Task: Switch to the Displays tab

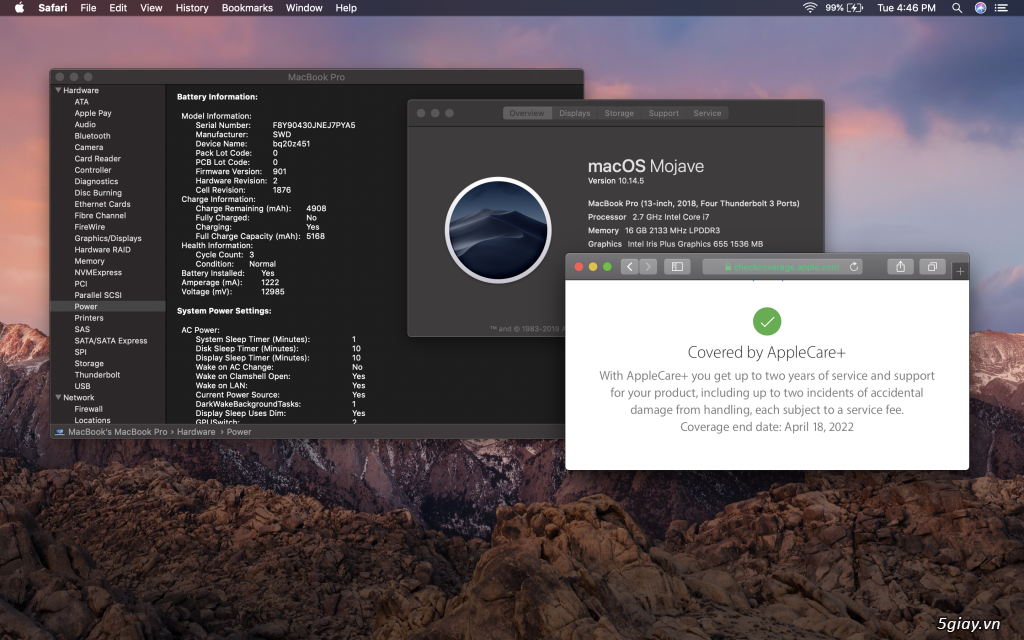Action: [x=575, y=113]
